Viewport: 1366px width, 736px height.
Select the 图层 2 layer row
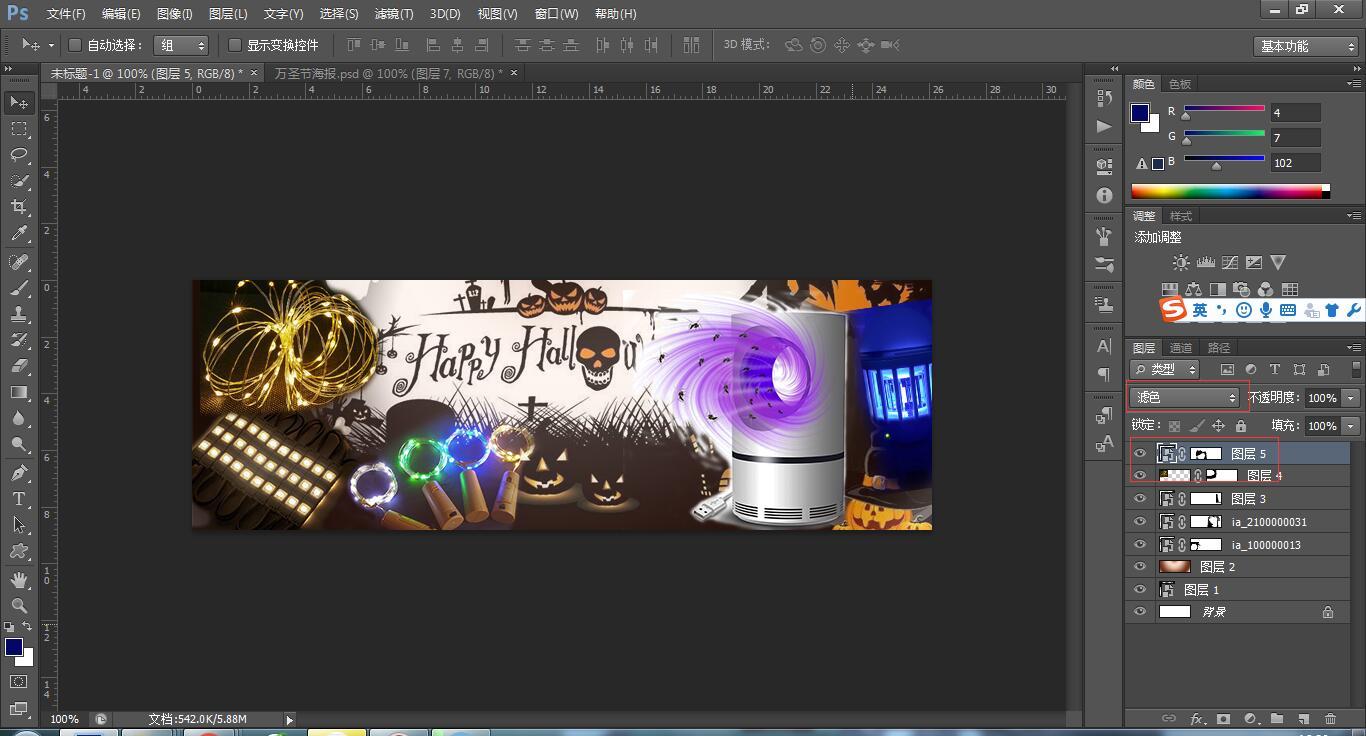(1240, 567)
